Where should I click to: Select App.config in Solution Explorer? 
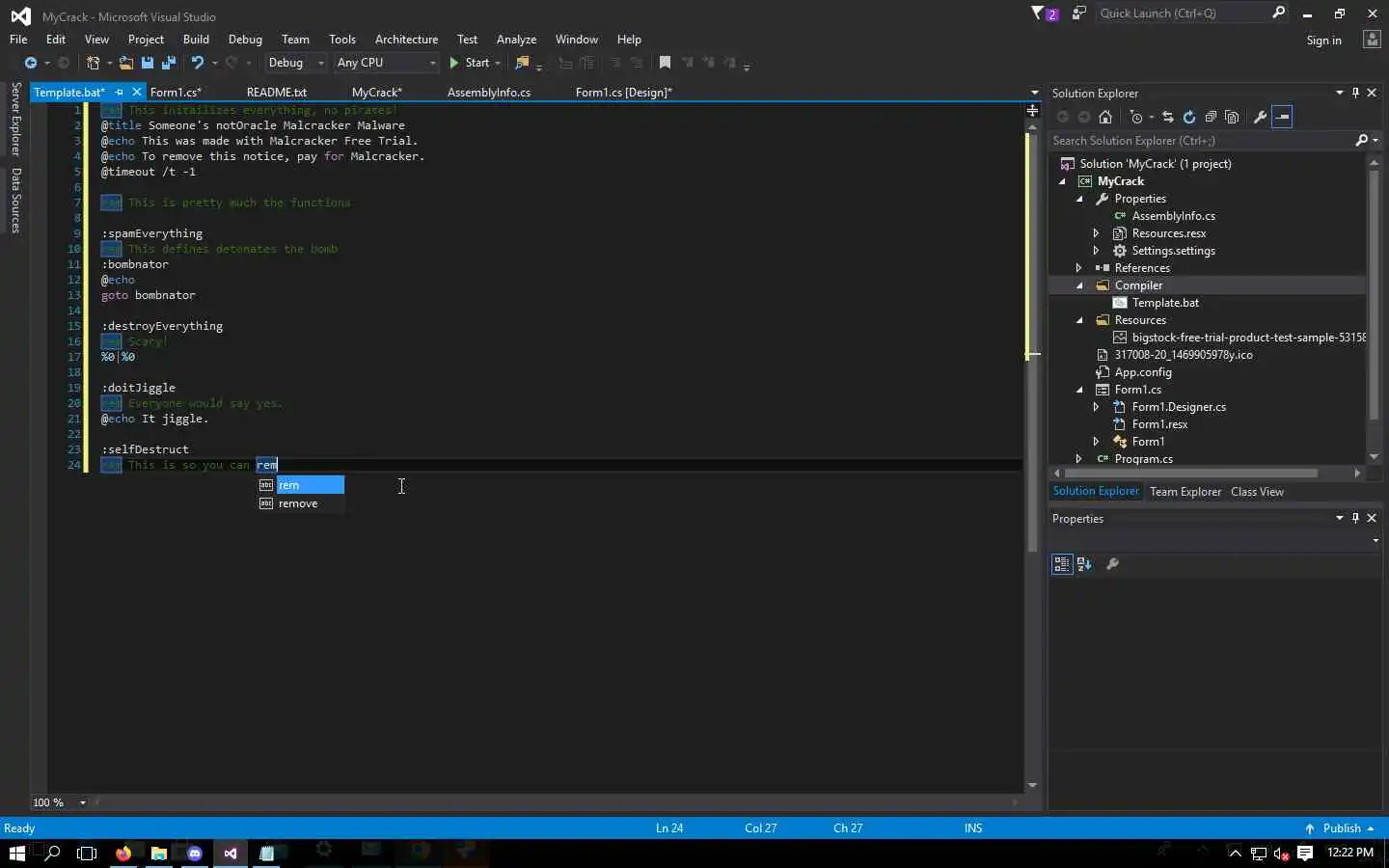coord(1143,372)
